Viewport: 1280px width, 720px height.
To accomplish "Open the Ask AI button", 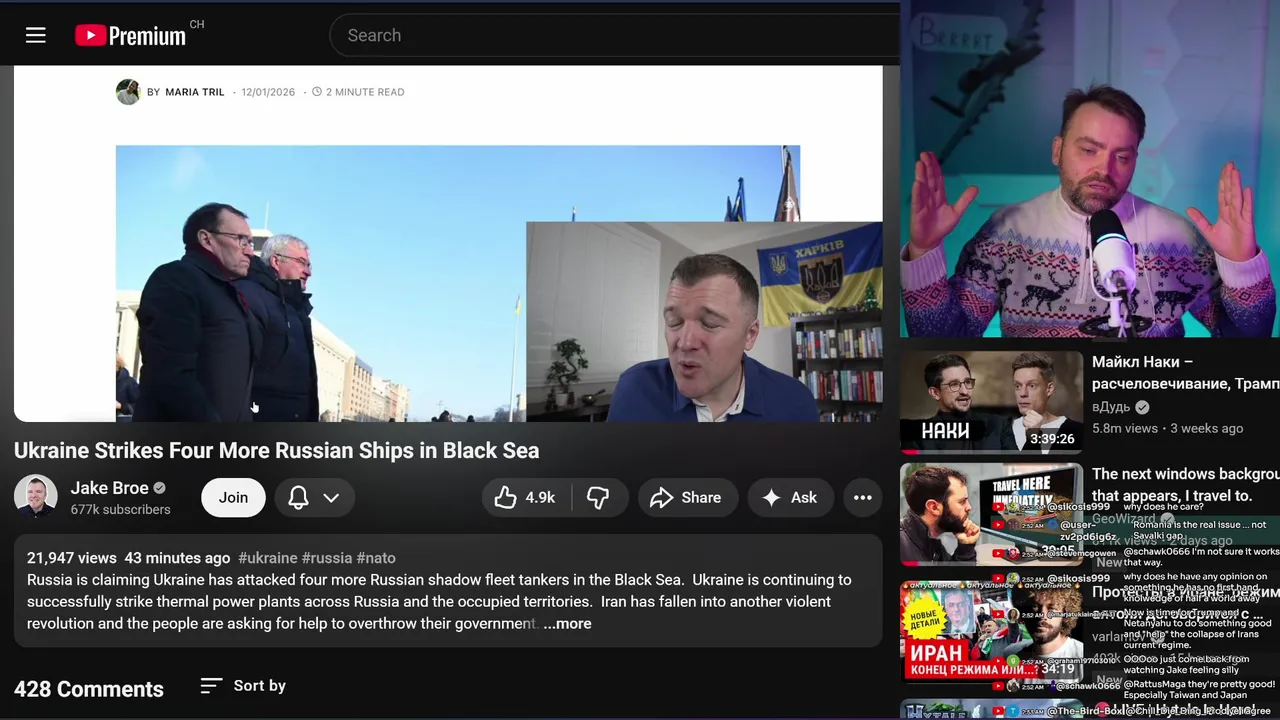I will [x=790, y=497].
